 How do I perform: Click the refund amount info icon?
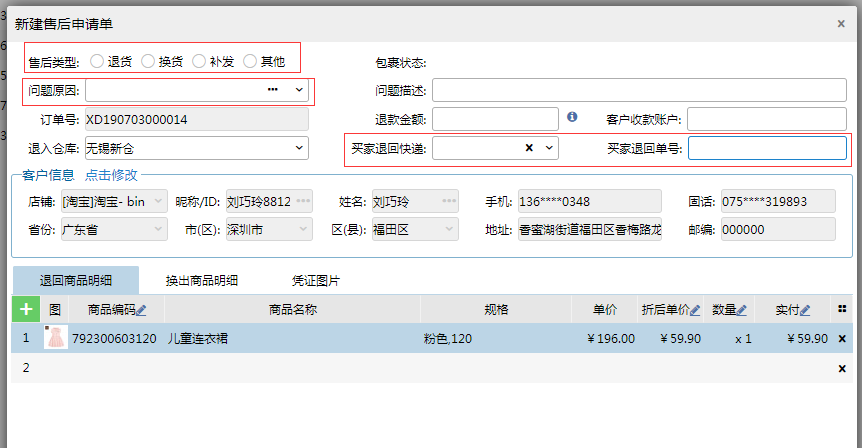point(572,118)
